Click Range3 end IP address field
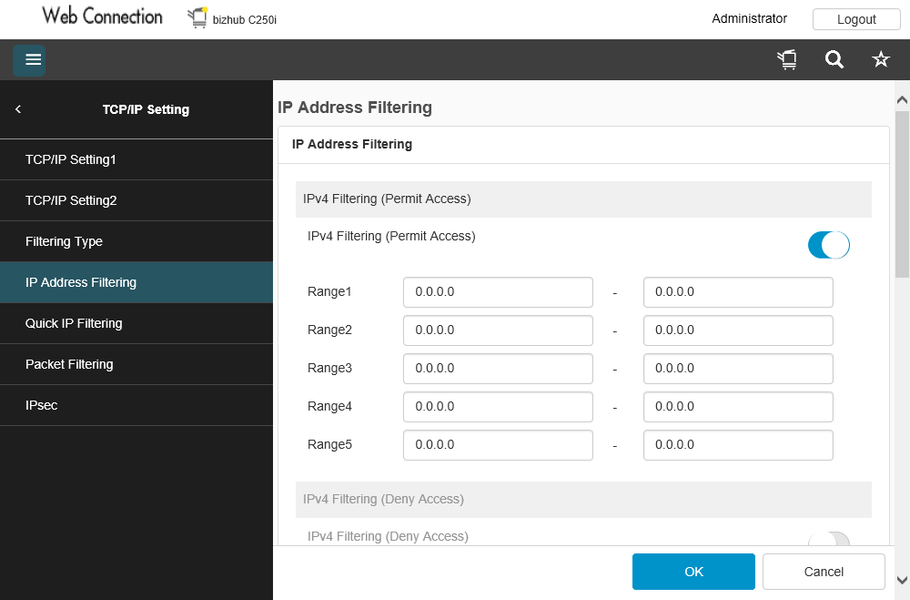The height and width of the screenshot is (600, 910). [x=738, y=368]
